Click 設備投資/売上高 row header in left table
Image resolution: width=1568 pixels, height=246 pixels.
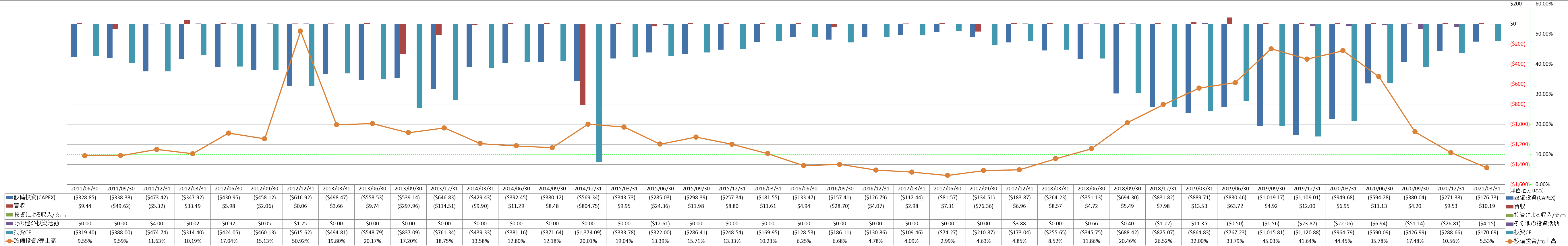(36, 241)
